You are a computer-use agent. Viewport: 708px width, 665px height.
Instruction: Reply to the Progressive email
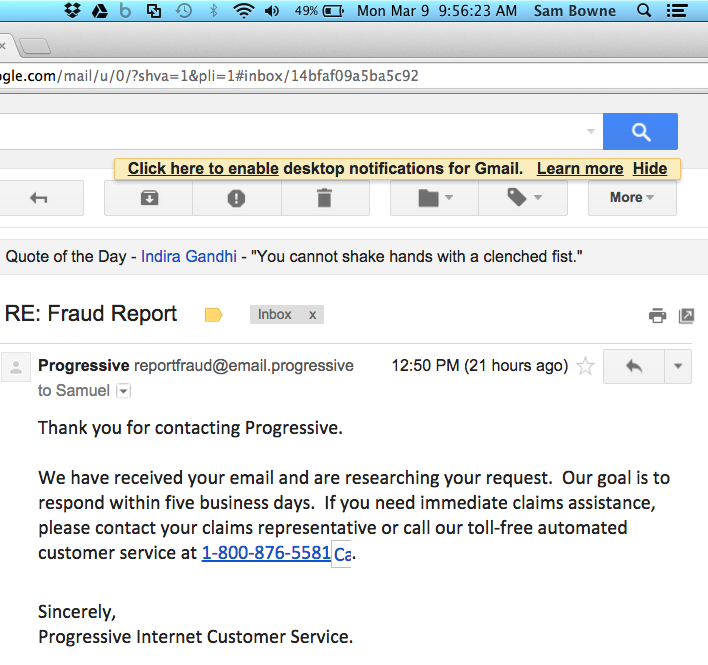coord(634,366)
